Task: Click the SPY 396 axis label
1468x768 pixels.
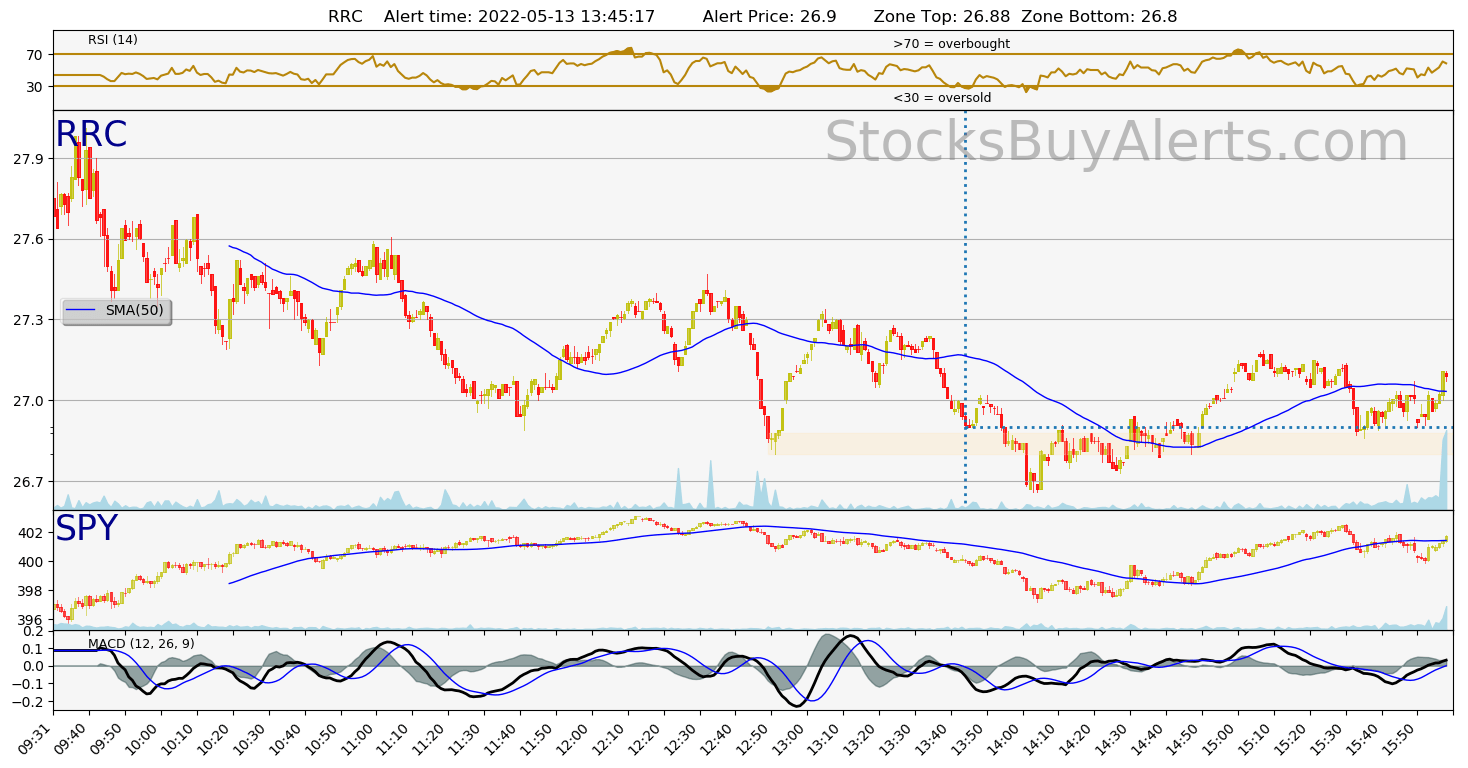Action: [32, 620]
